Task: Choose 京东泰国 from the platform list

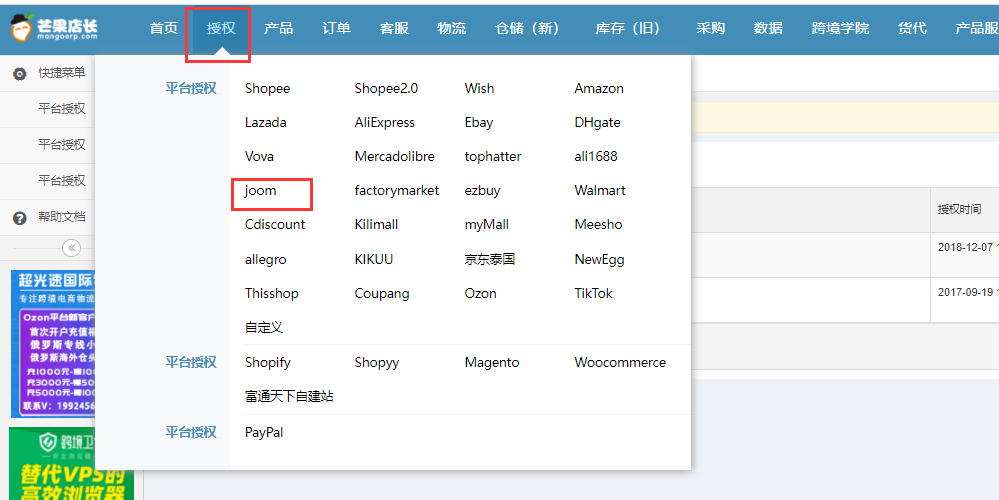Action: 489,259
